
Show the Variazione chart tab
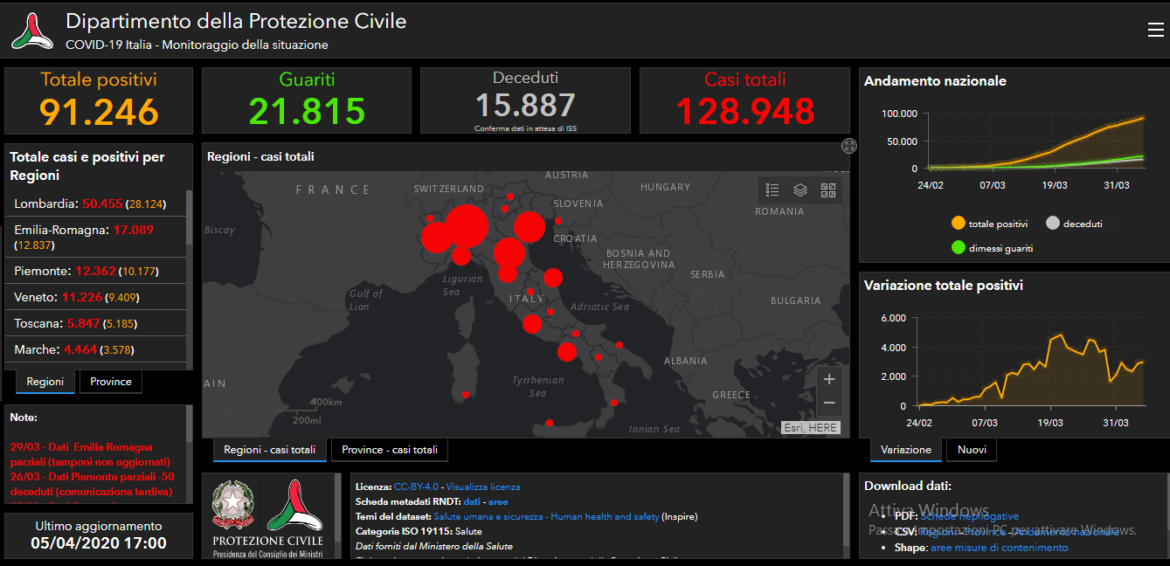(x=906, y=450)
